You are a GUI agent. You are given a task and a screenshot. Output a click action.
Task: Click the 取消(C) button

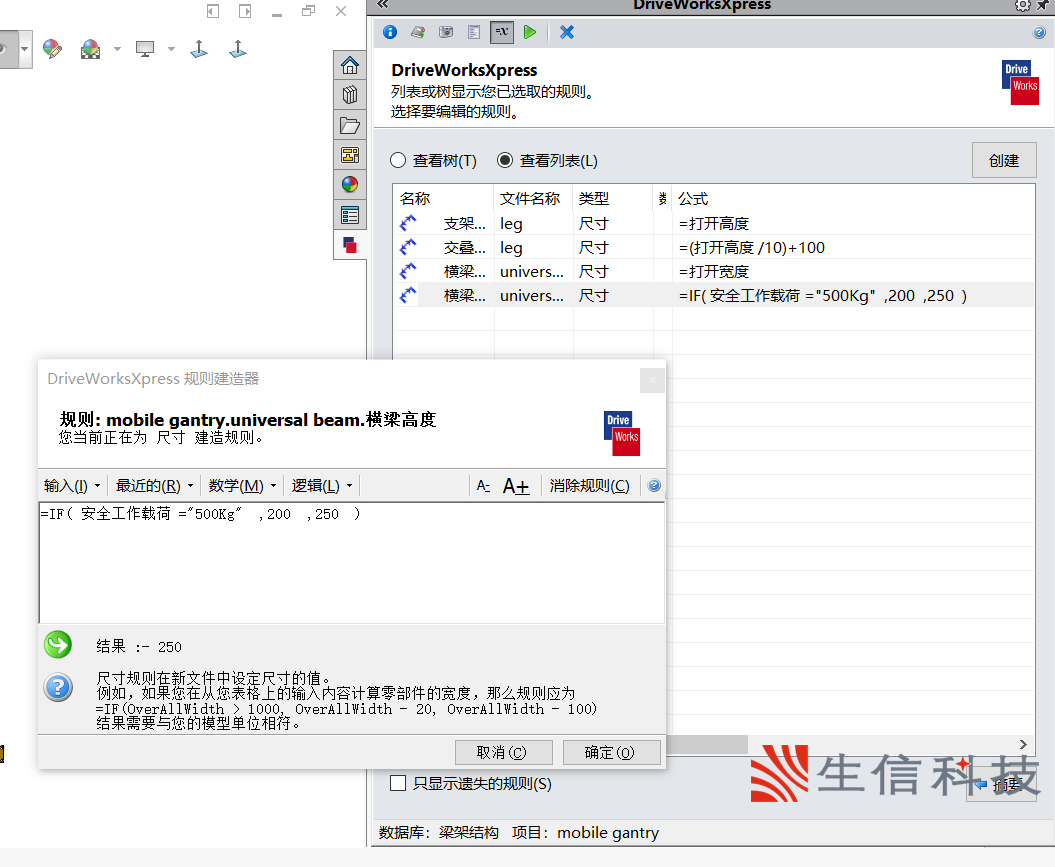tap(503, 752)
